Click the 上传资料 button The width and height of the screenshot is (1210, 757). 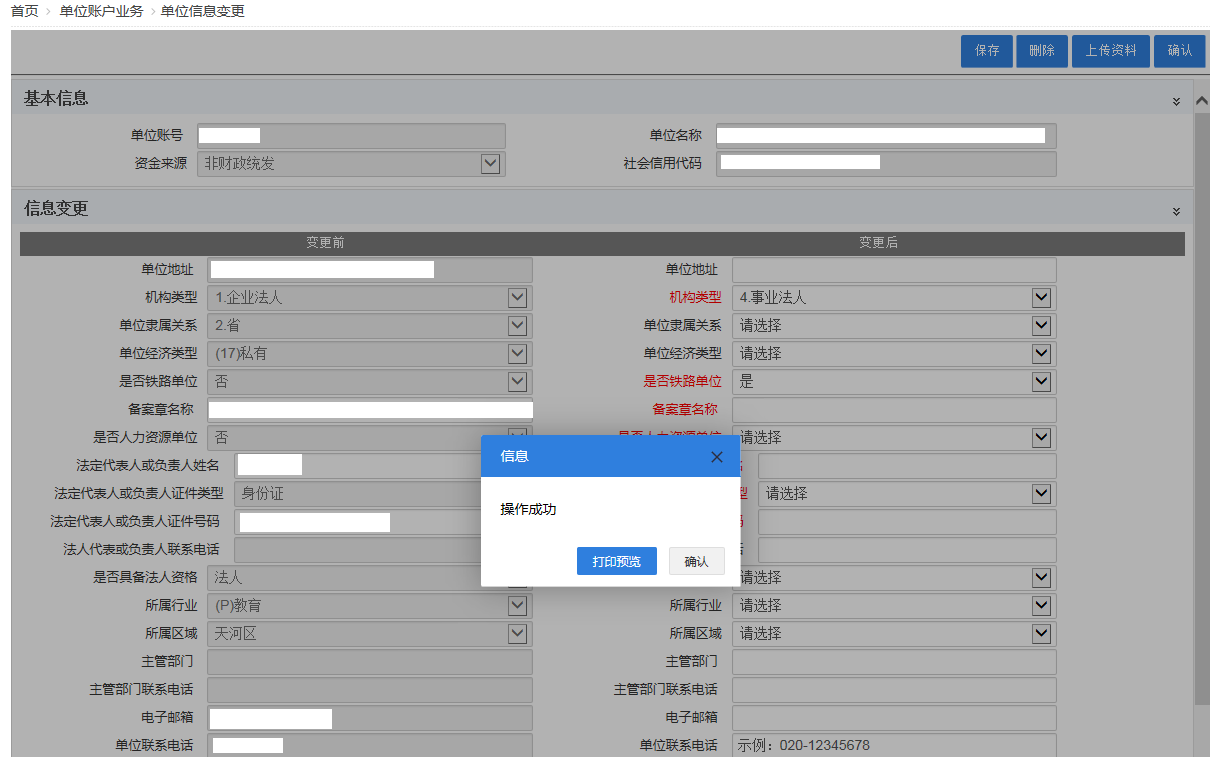click(x=1111, y=51)
